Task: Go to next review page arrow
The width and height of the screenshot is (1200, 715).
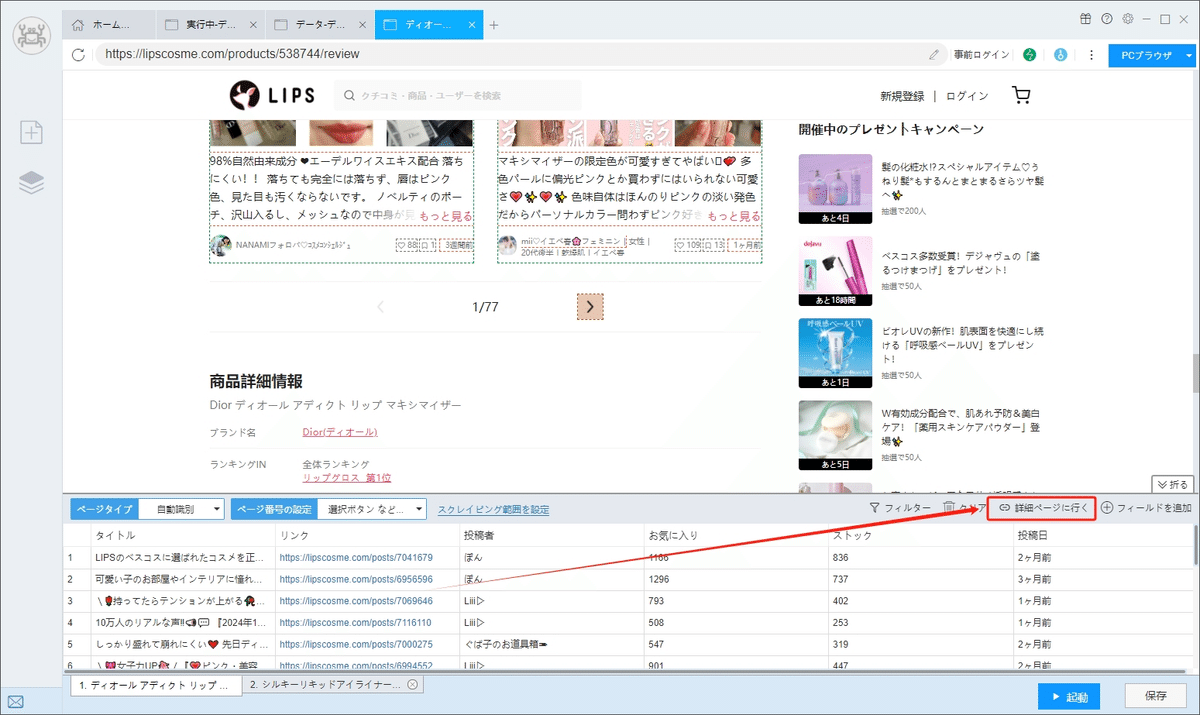Action: tap(590, 307)
